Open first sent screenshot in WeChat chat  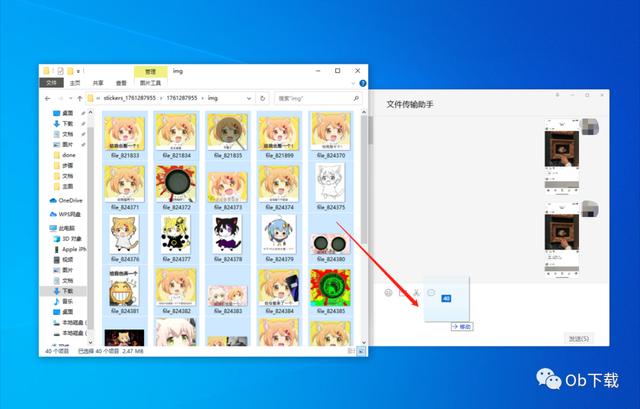coord(562,157)
